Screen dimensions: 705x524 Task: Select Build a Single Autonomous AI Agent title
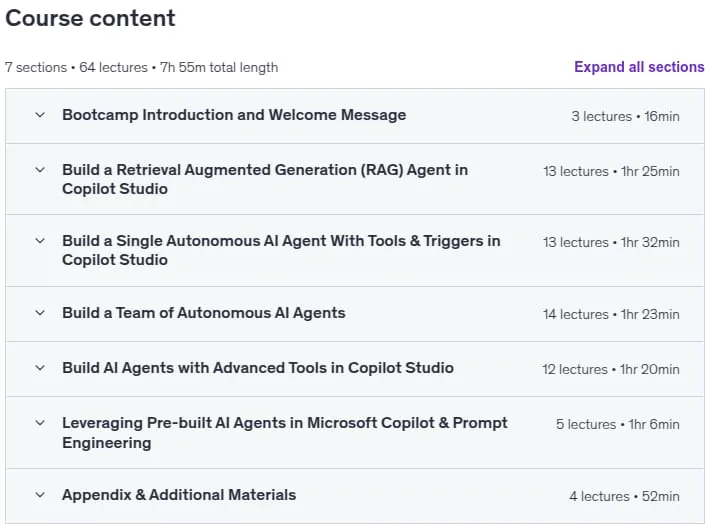pyautogui.click(x=281, y=251)
